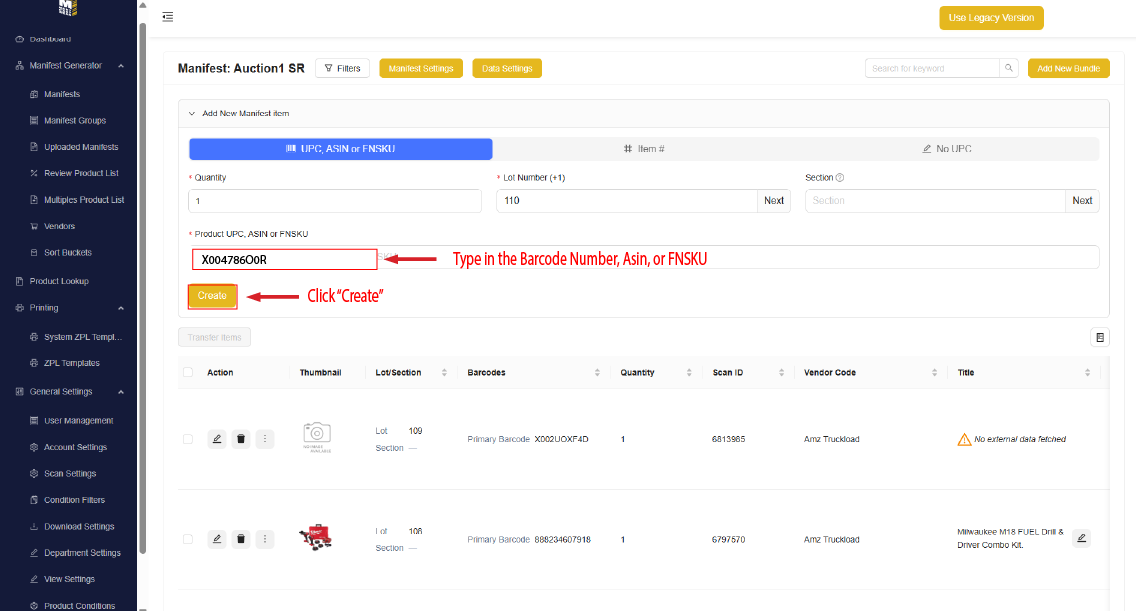Viewport: 1136px width, 611px height.
Task: Click trash icon for Milwaukee drill row
Action: (x=241, y=539)
